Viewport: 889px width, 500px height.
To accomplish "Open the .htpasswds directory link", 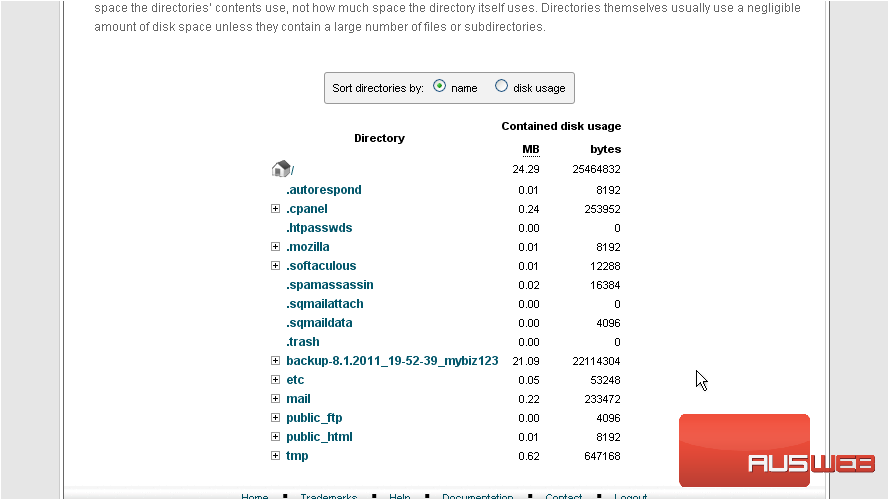I will pyautogui.click(x=319, y=228).
